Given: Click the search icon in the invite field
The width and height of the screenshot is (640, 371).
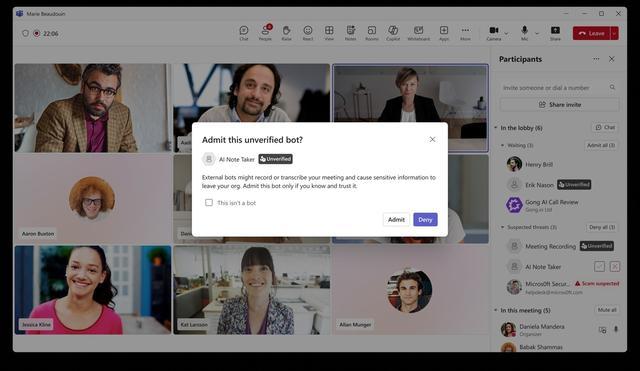Looking at the screenshot, I should 612,87.
